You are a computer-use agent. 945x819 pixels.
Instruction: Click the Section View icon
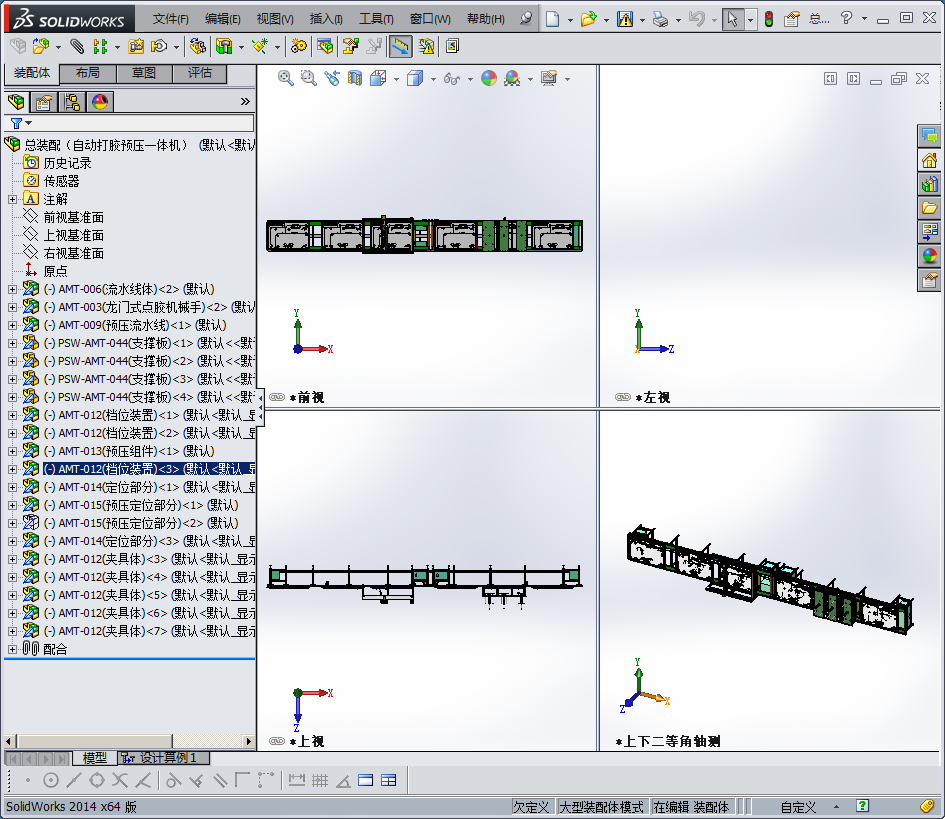(x=354, y=78)
